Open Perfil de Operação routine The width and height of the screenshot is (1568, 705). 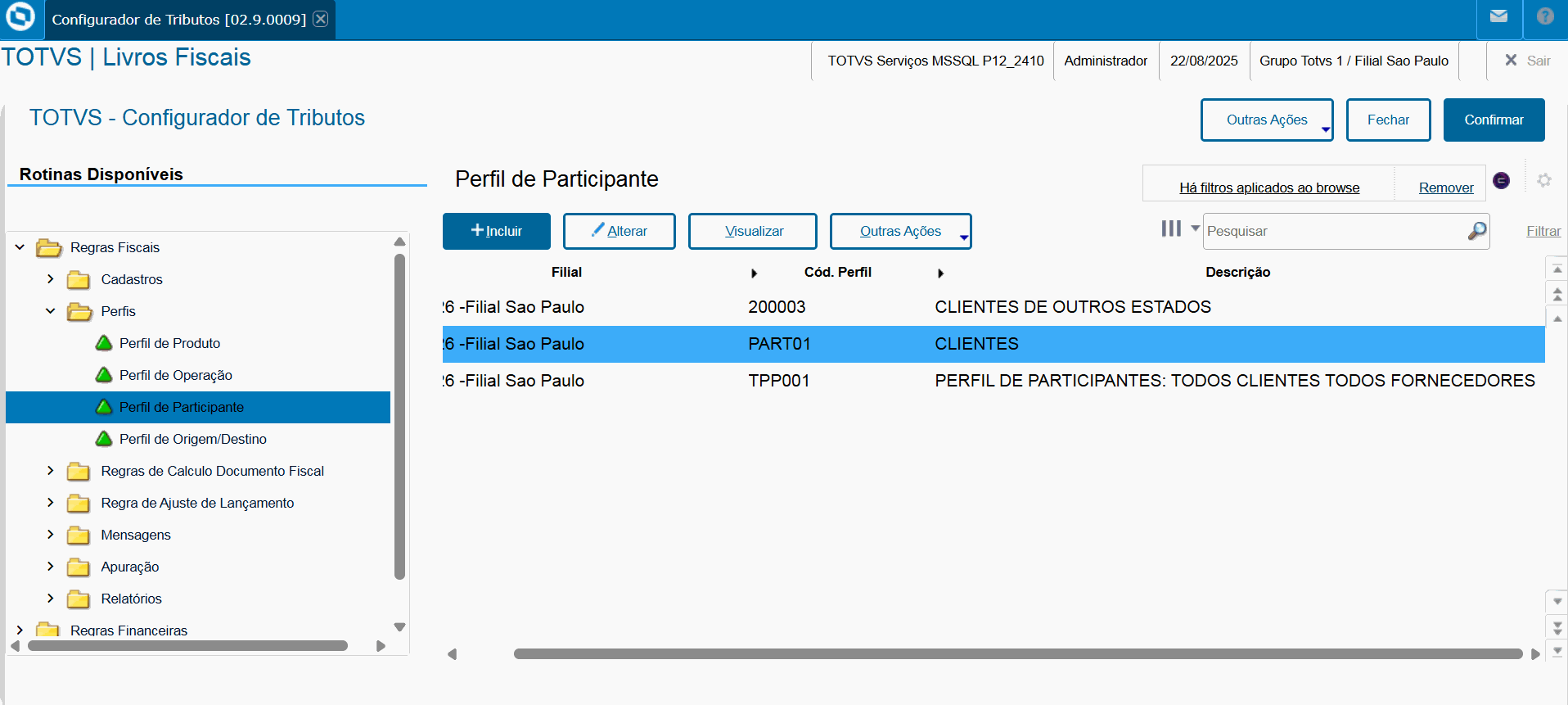pos(176,375)
